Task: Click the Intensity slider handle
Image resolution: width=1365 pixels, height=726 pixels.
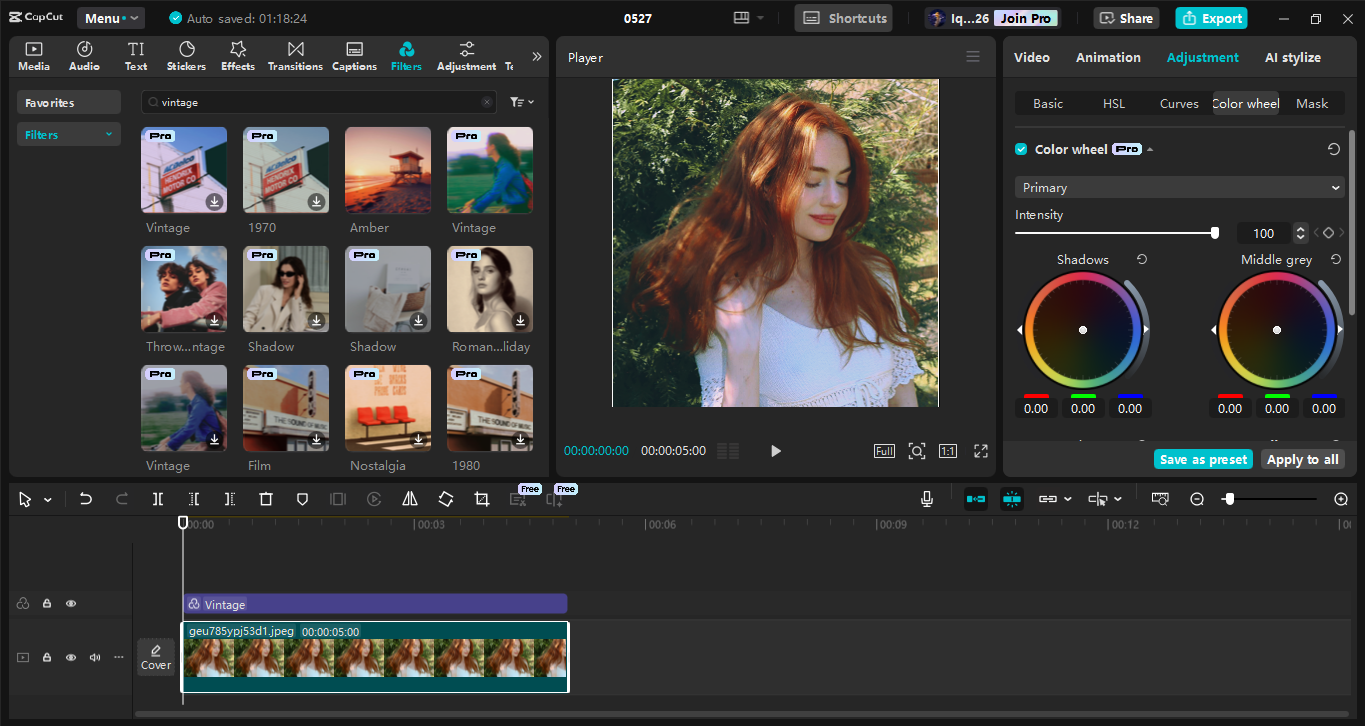Action: click(1213, 232)
